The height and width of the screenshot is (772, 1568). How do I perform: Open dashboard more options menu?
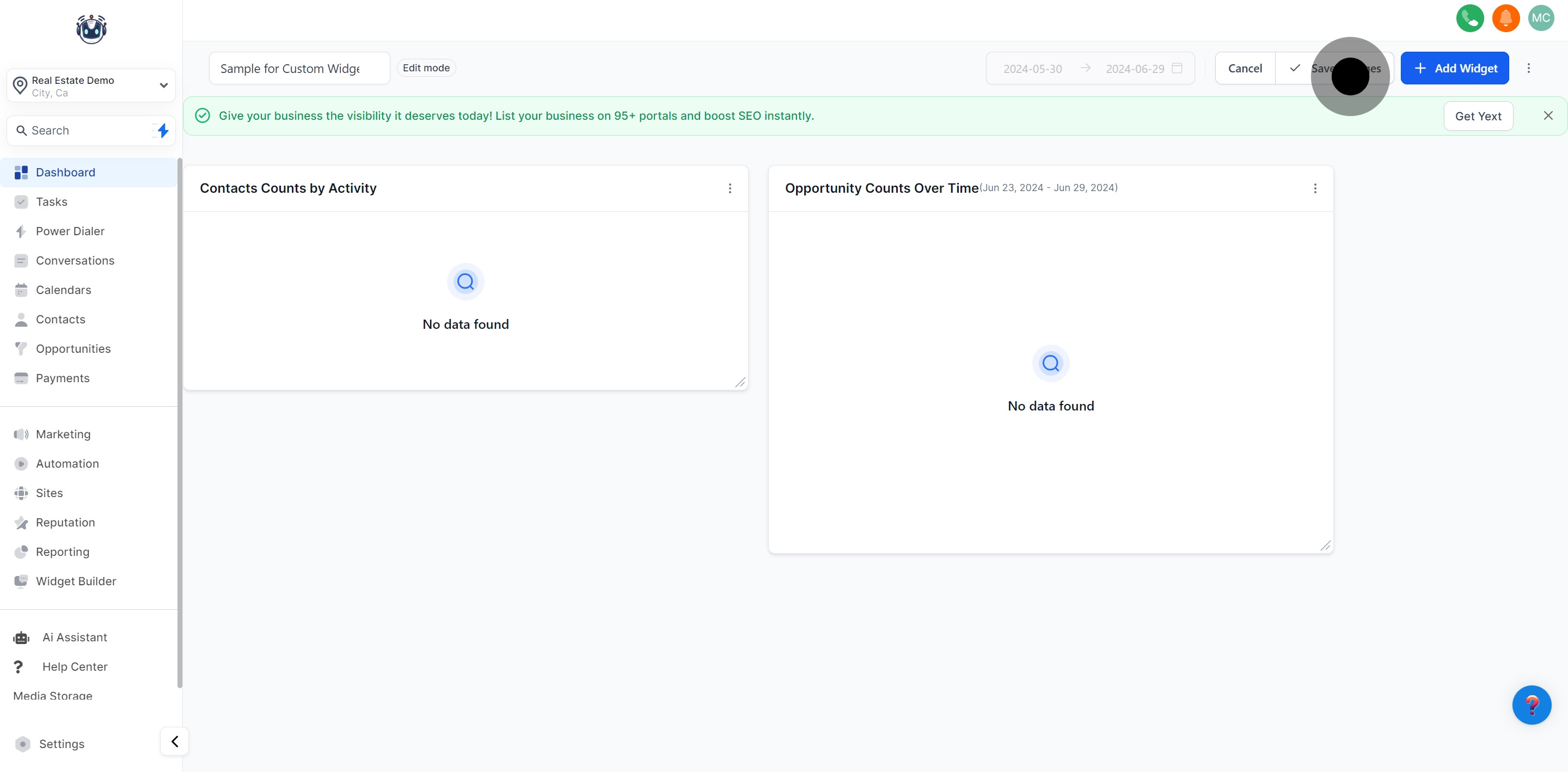[1528, 68]
